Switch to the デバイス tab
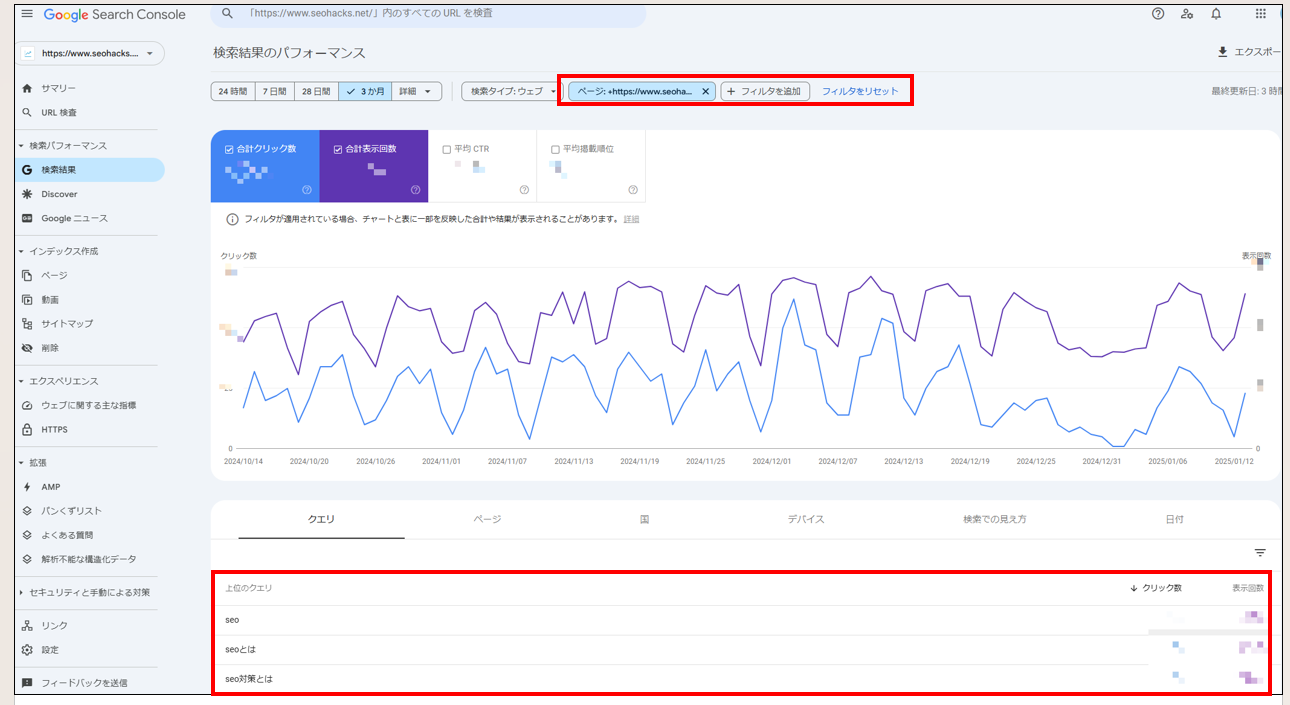Viewport: 1290px width, 705px height. click(806, 520)
